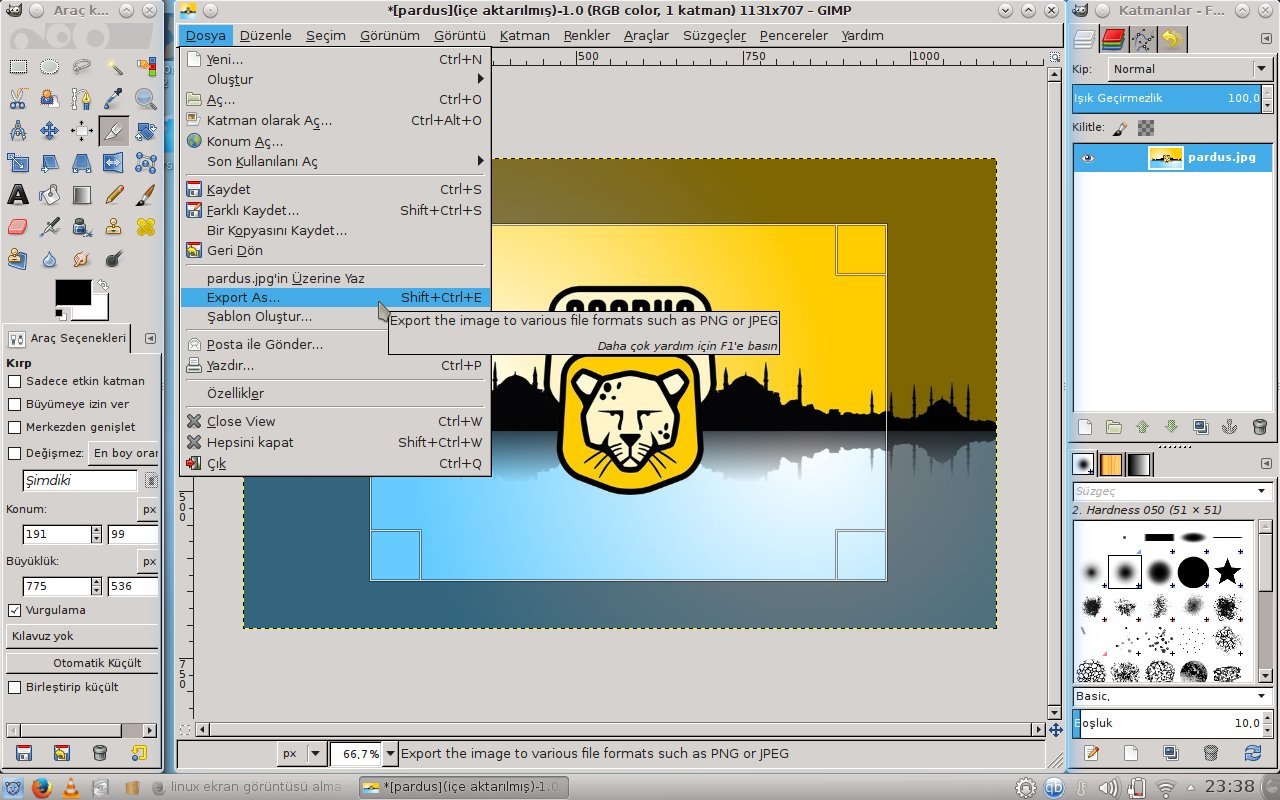This screenshot has width=1280, height=800.
Task: Select the Alignment tool
Action: [x=82, y=131]
